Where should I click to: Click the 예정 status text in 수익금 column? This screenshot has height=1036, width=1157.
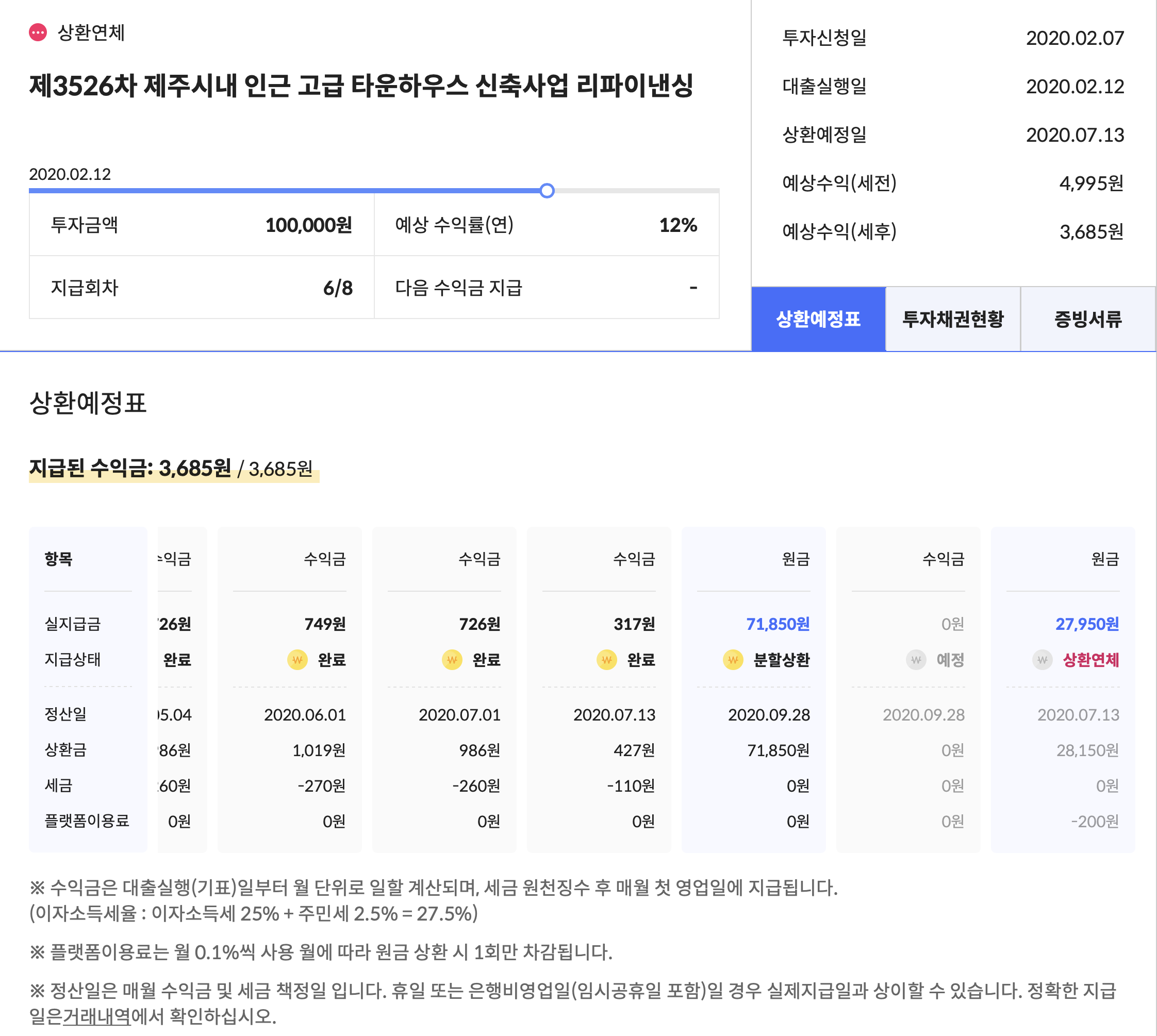tap(950, 660)
